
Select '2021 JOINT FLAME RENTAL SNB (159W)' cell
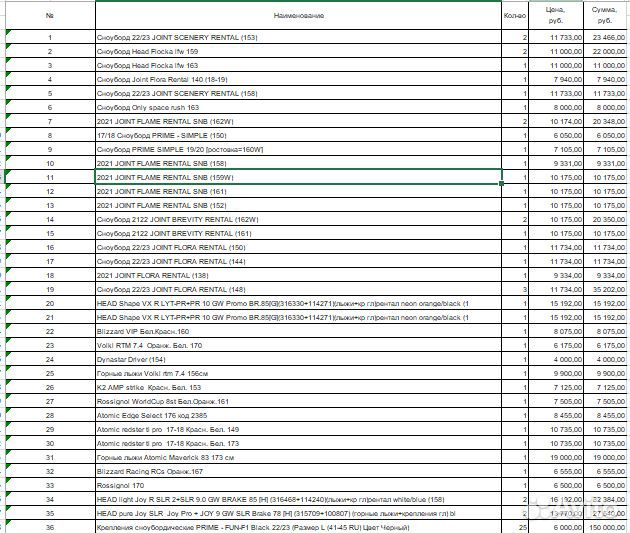(298, 177)
